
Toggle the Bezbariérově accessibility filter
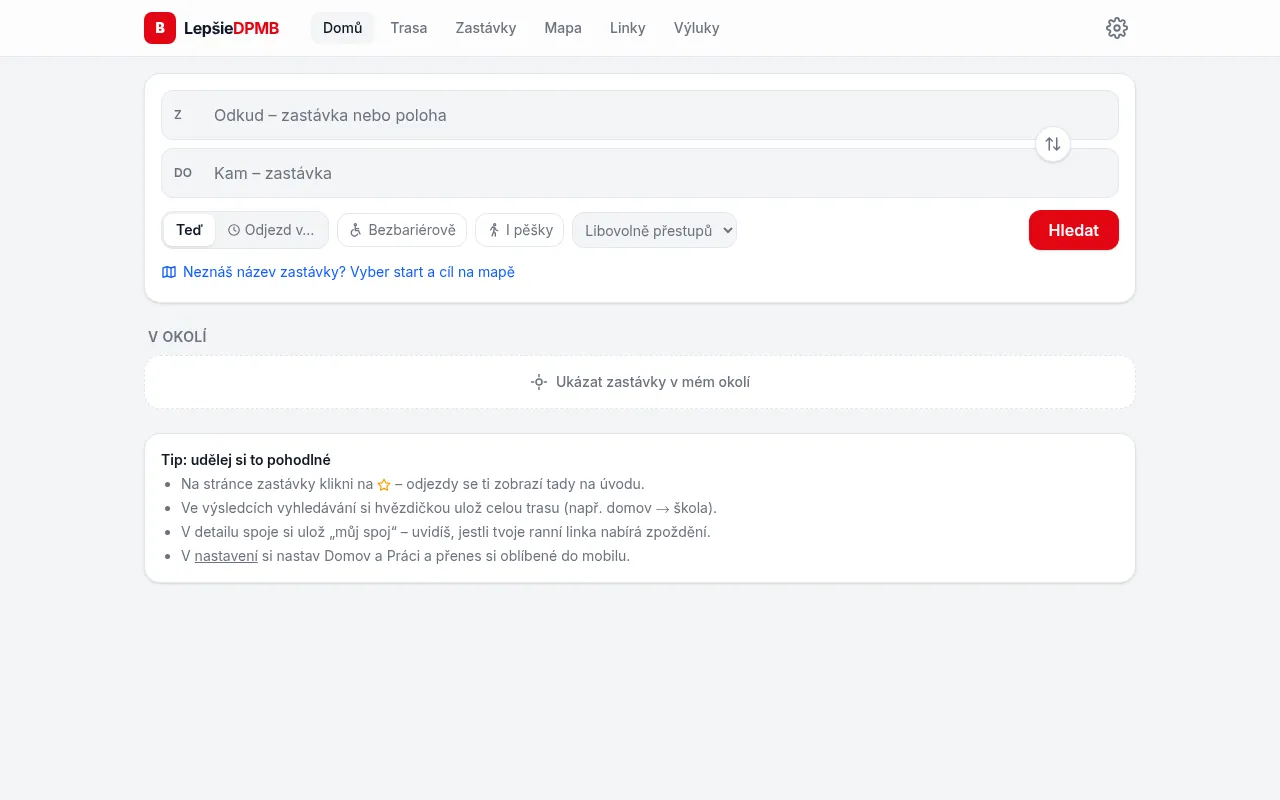tap(402, 230)
